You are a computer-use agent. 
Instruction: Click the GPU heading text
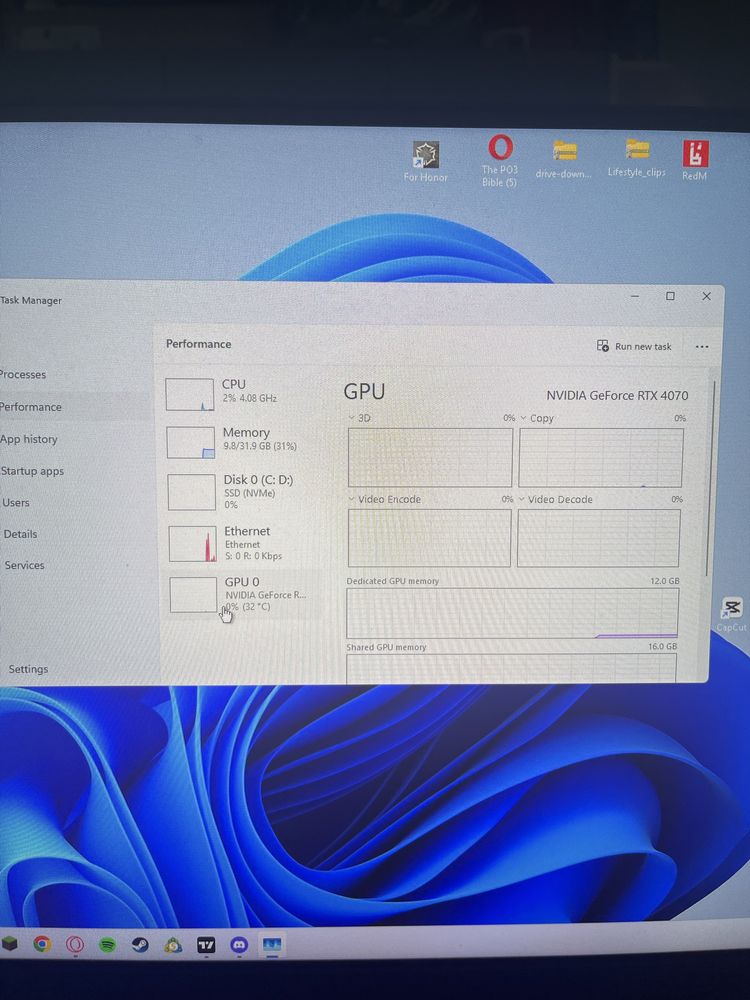(364, 391)
